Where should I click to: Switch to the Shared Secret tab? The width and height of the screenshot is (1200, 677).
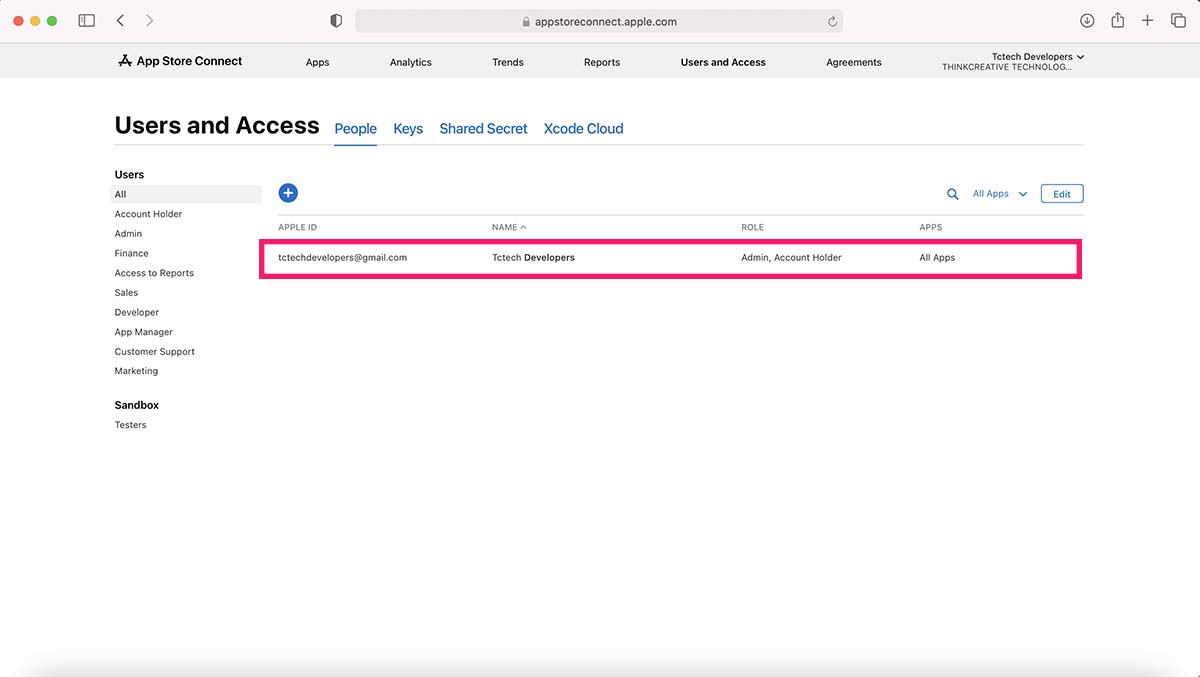tap(483, 129)
